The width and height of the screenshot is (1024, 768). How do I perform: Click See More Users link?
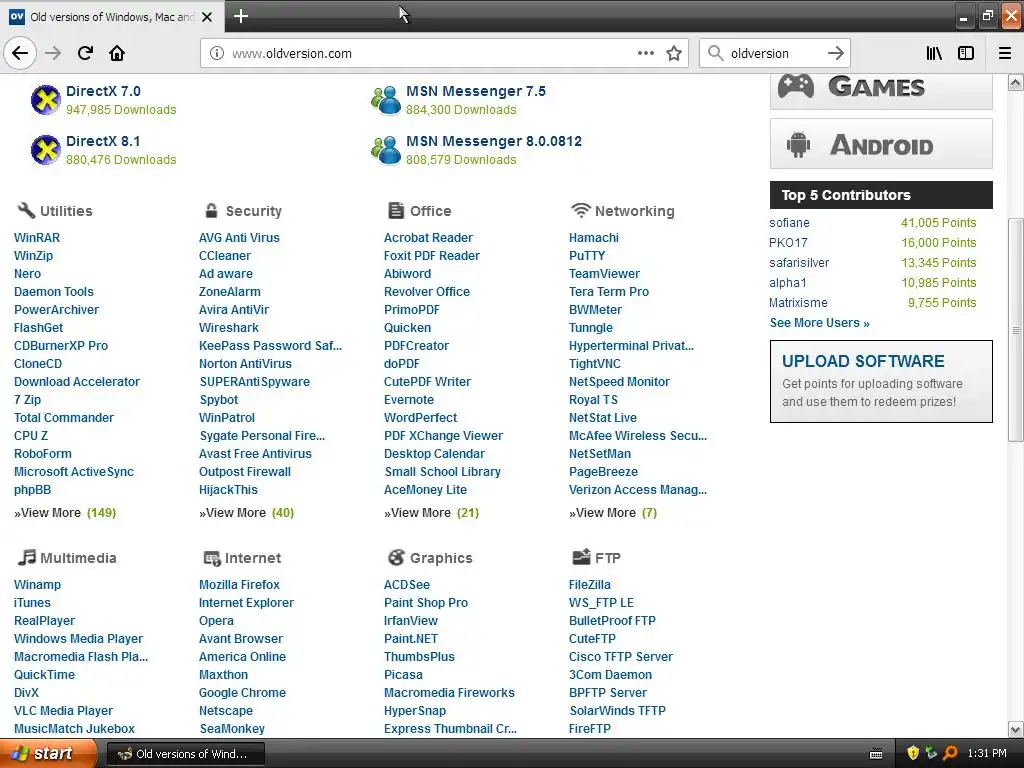click(x=819, y=323)
